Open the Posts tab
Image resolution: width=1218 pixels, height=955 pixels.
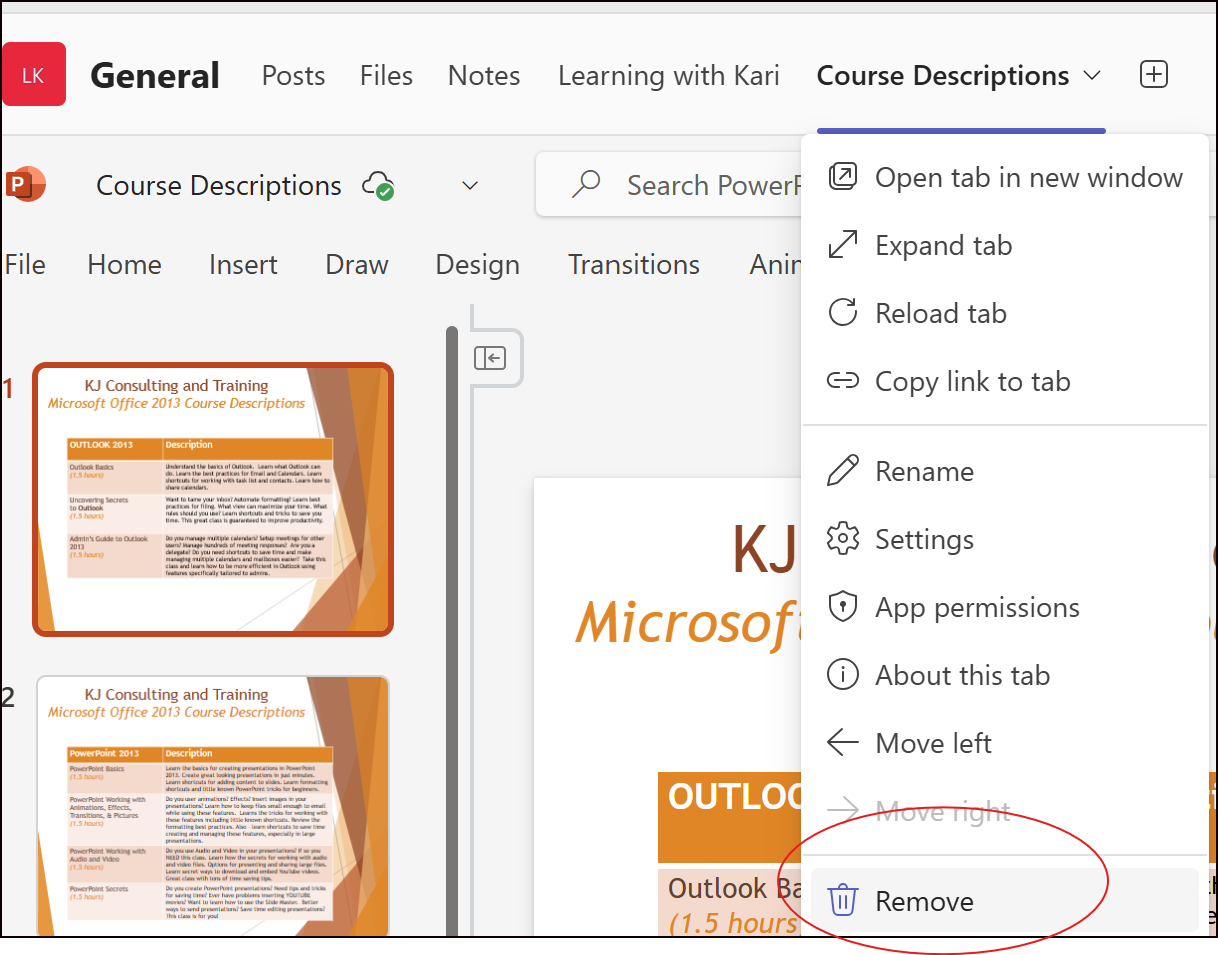pos(293,75)
